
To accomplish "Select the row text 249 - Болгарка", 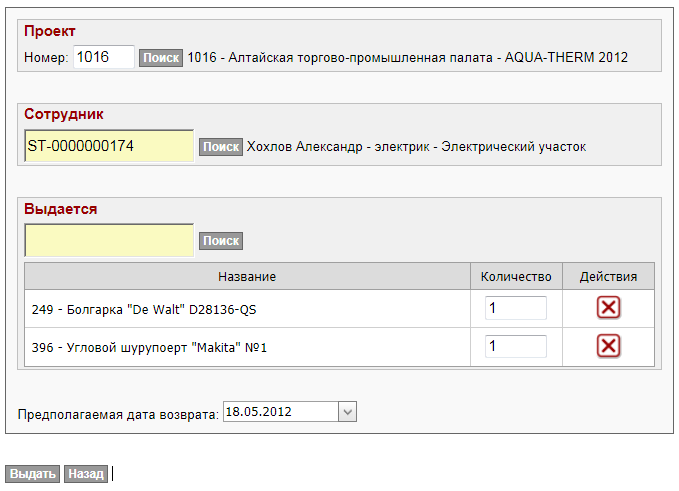I will click(x=150, y=309).
